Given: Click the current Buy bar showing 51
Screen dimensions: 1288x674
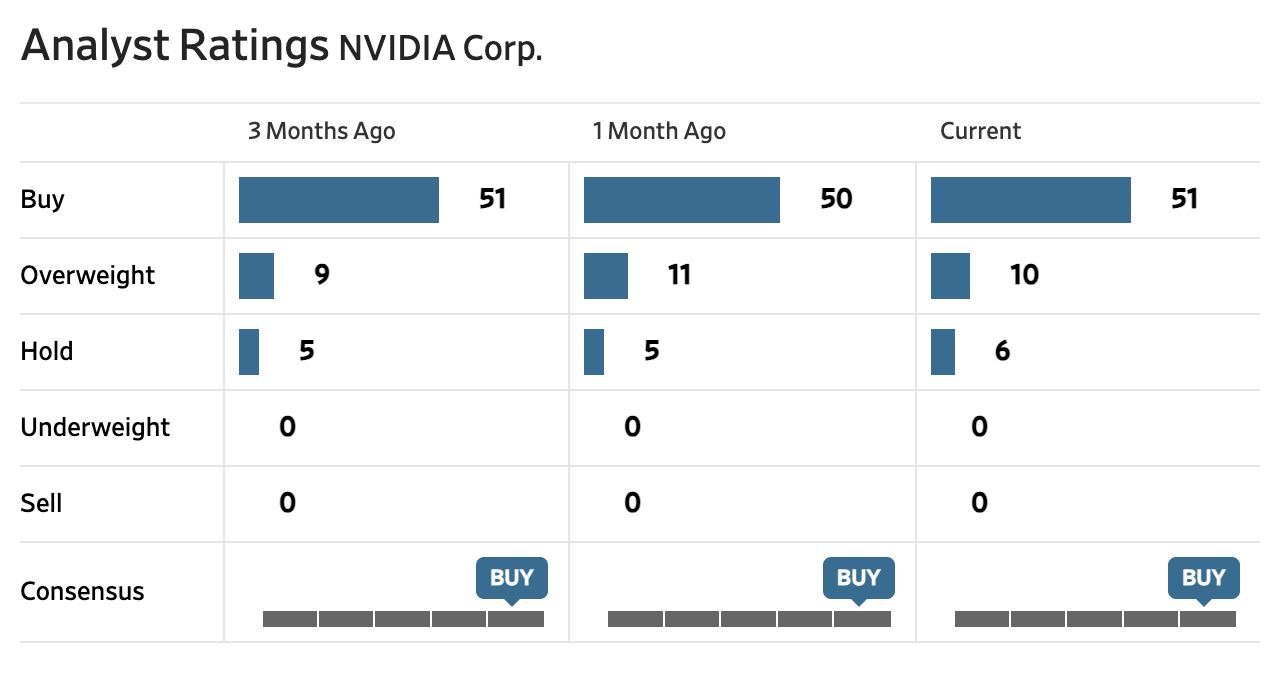Looking at the screenshot, I should tap(1030, 200).
